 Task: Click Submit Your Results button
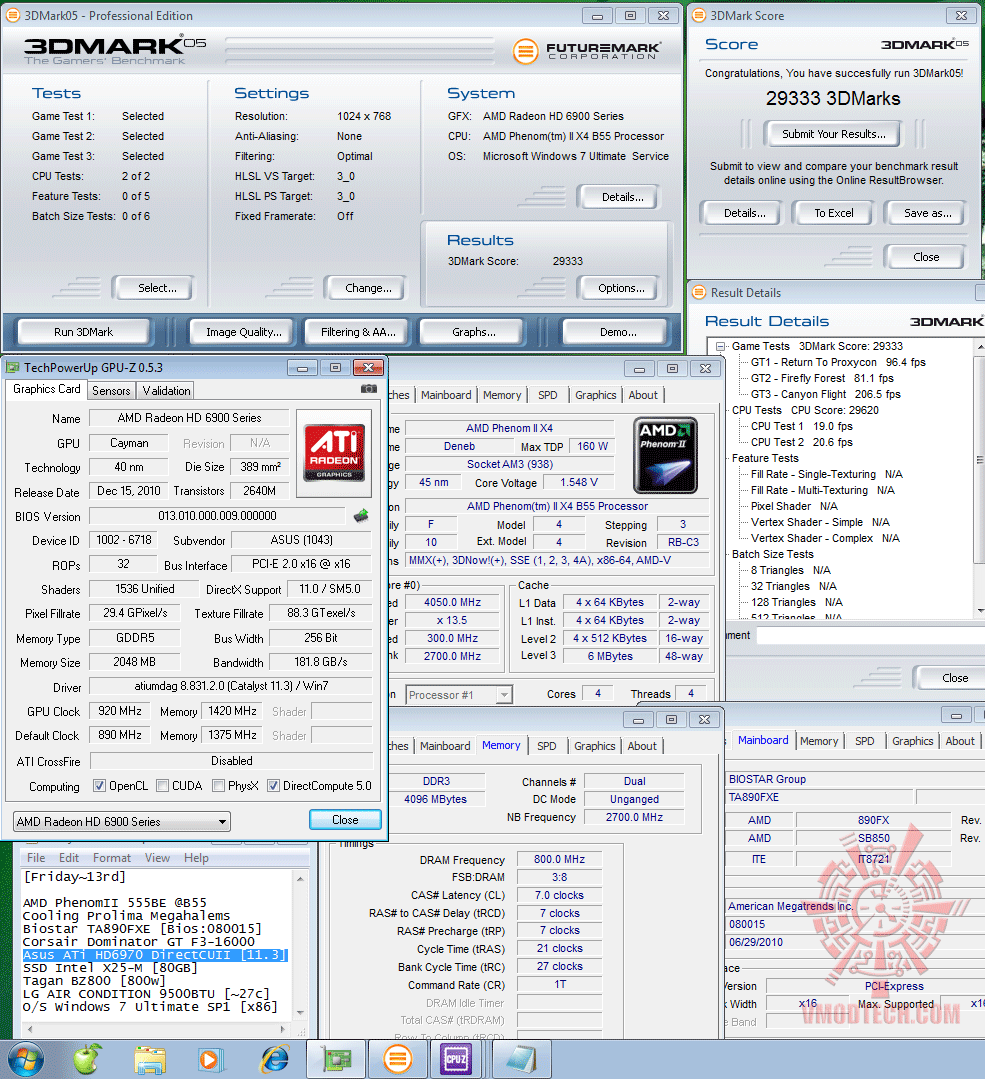834,134
